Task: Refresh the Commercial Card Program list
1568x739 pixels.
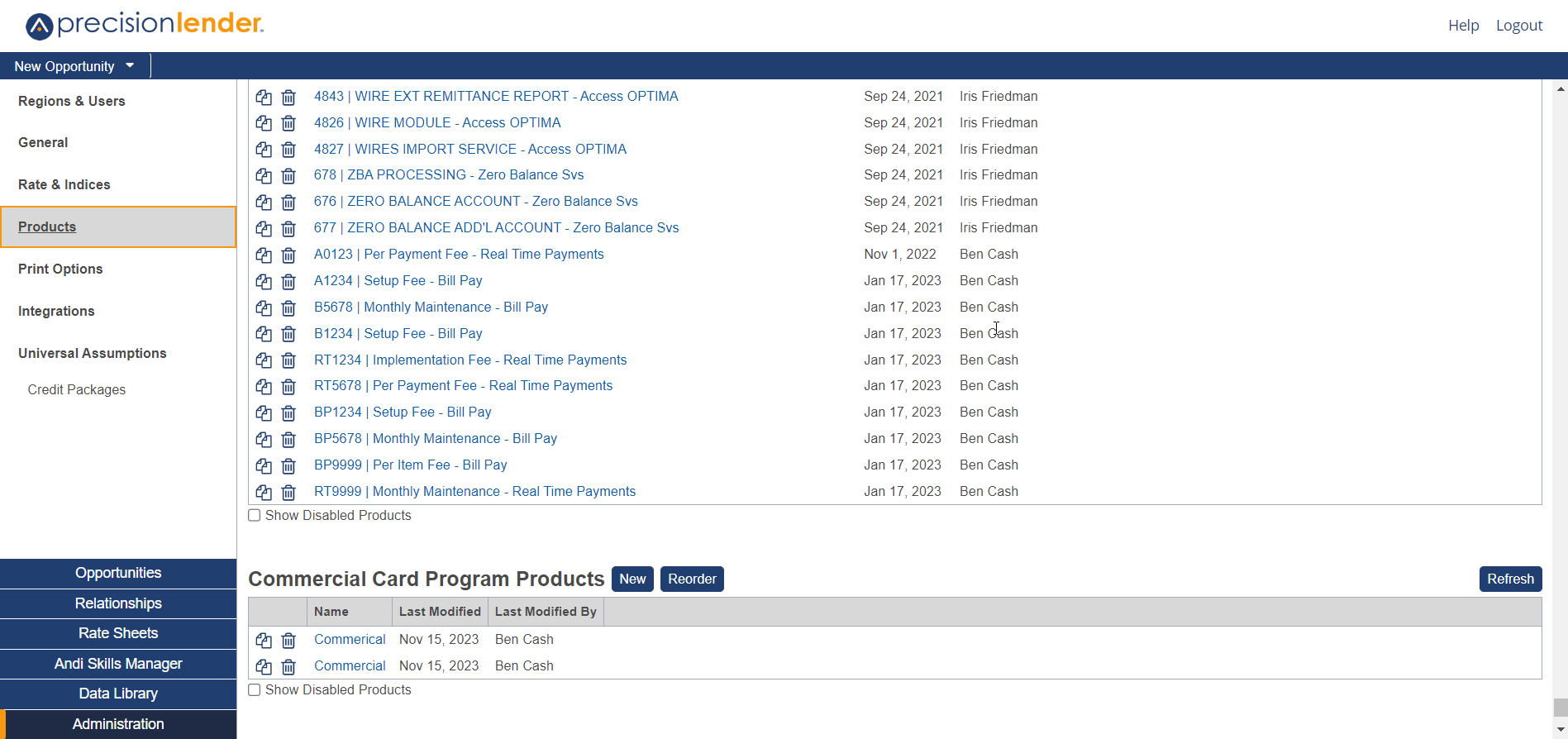Action: tap(1510, 579)
